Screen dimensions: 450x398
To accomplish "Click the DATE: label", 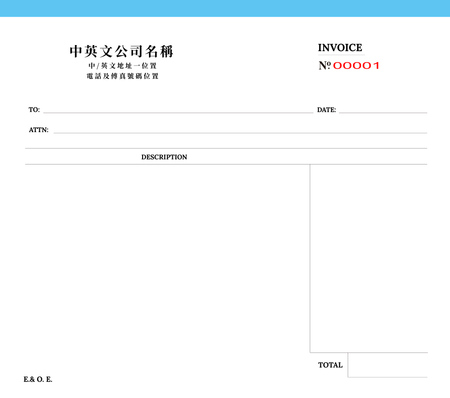I will click(x=326, y=110).
